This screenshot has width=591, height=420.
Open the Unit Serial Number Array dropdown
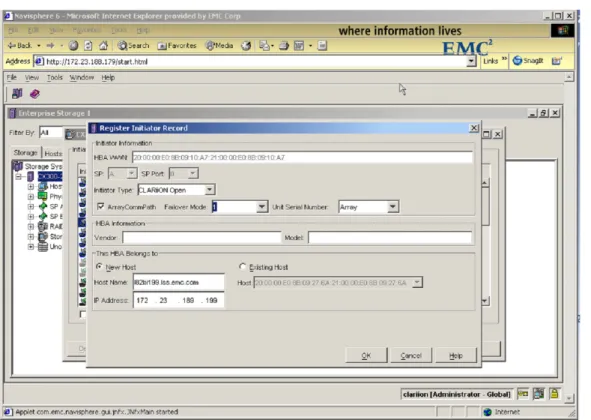(392, 207)
